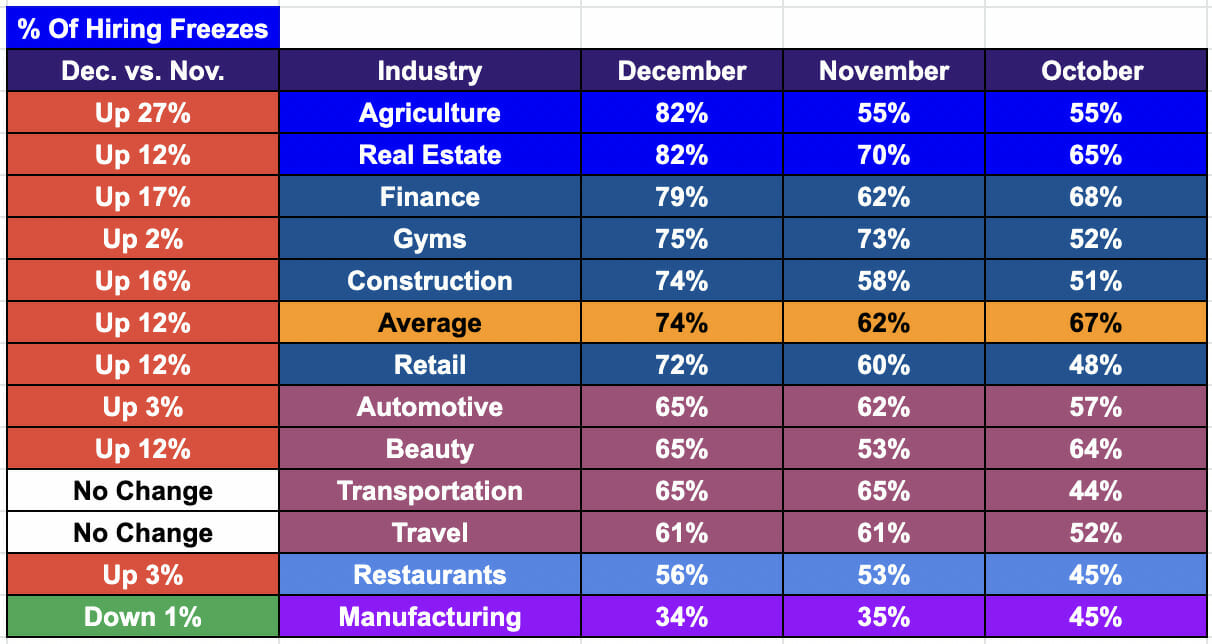Image resolution: width=1212 pixels, height=644 pixels.
Task: Click the 'Agriculture' industry cell
Action: [x=429, y=113]
